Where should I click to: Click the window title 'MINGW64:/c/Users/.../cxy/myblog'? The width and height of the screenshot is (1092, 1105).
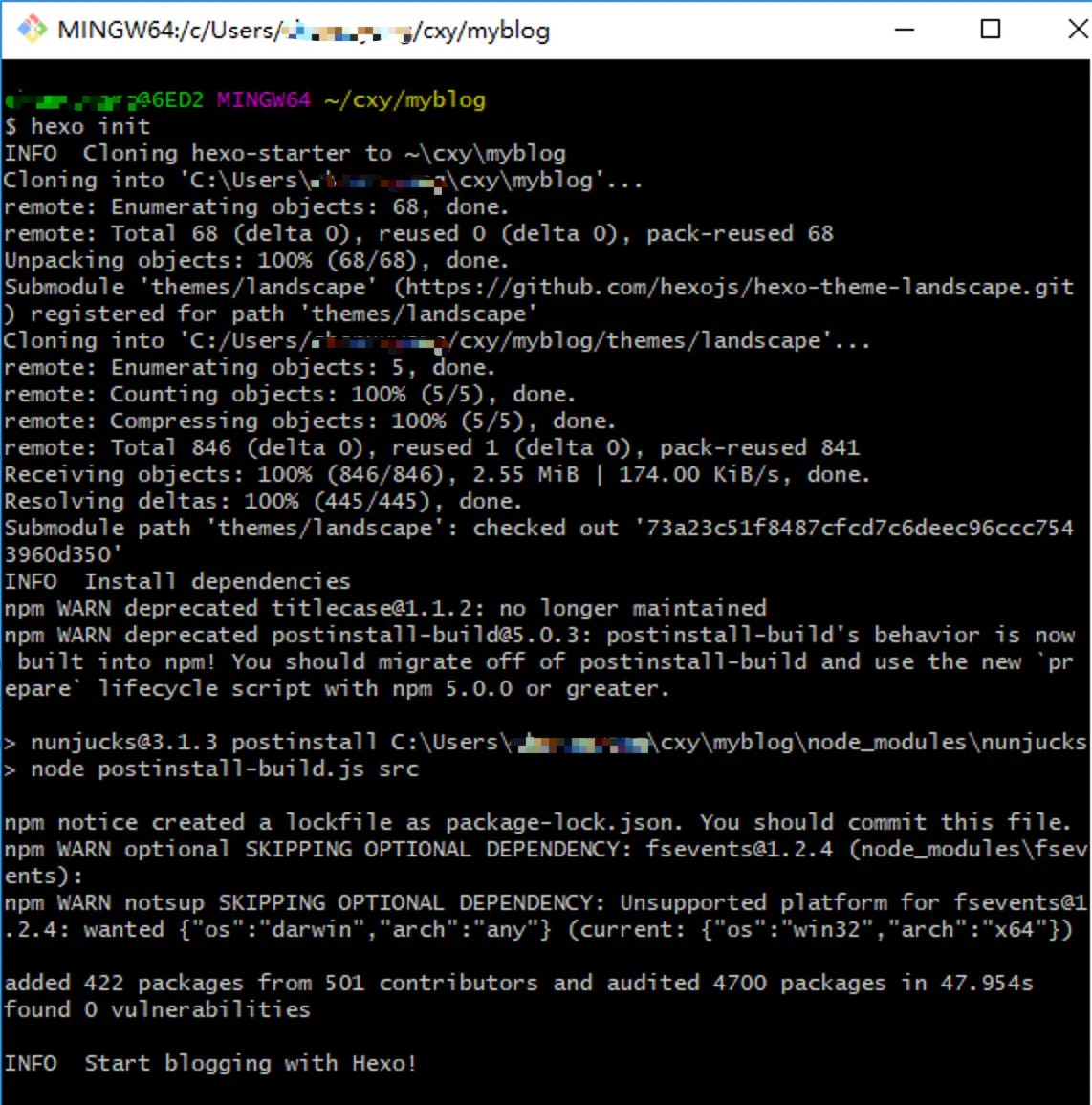pos(304,31)
